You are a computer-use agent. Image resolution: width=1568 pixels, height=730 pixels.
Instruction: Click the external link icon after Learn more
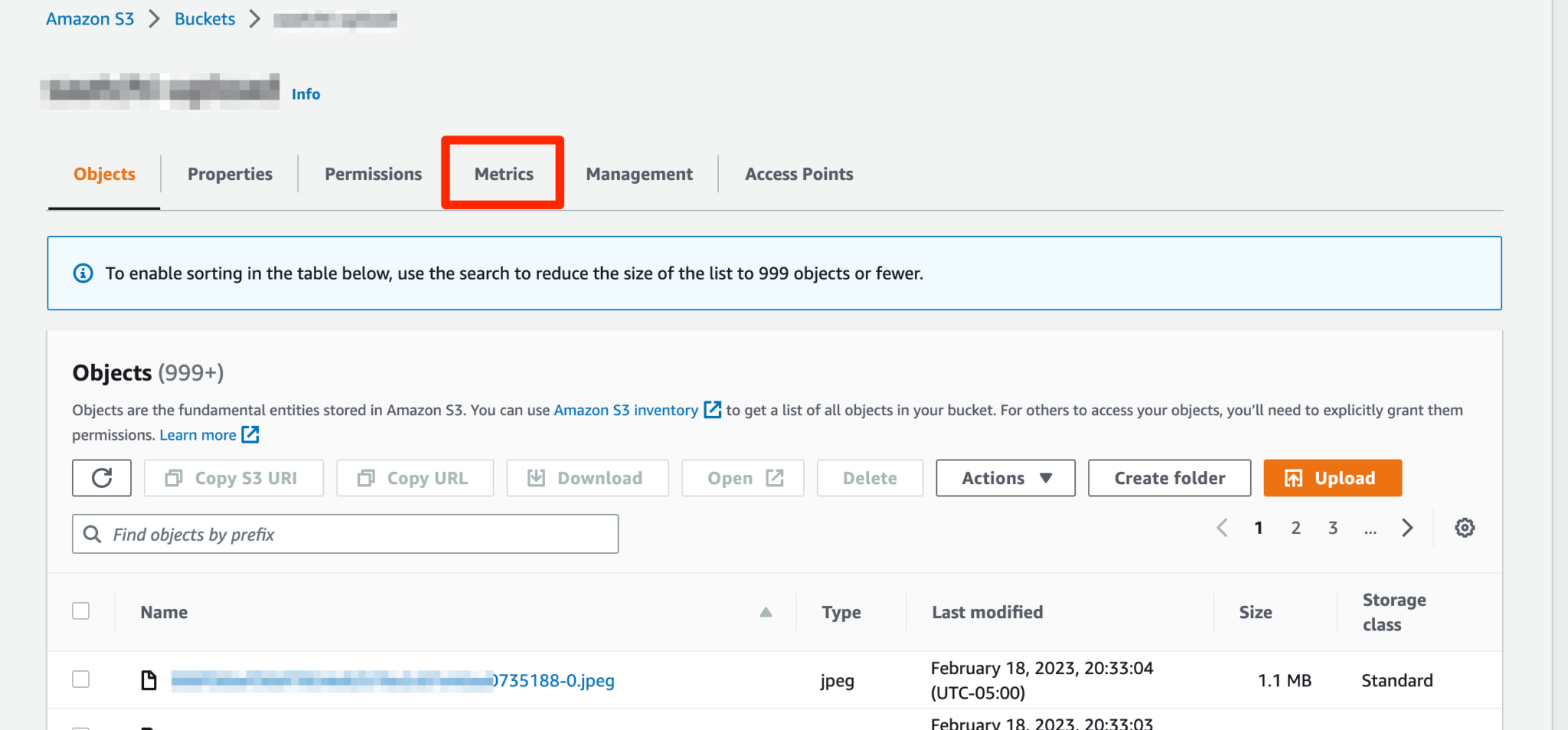click(250, 434)
